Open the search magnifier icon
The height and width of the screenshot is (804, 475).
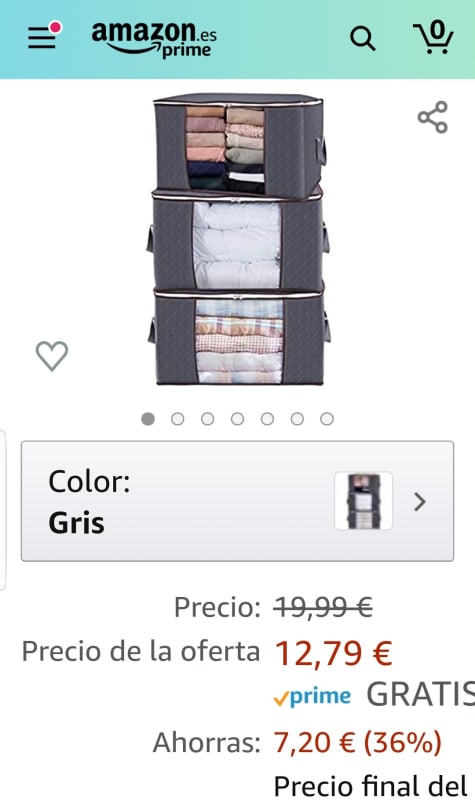[363, 39]
